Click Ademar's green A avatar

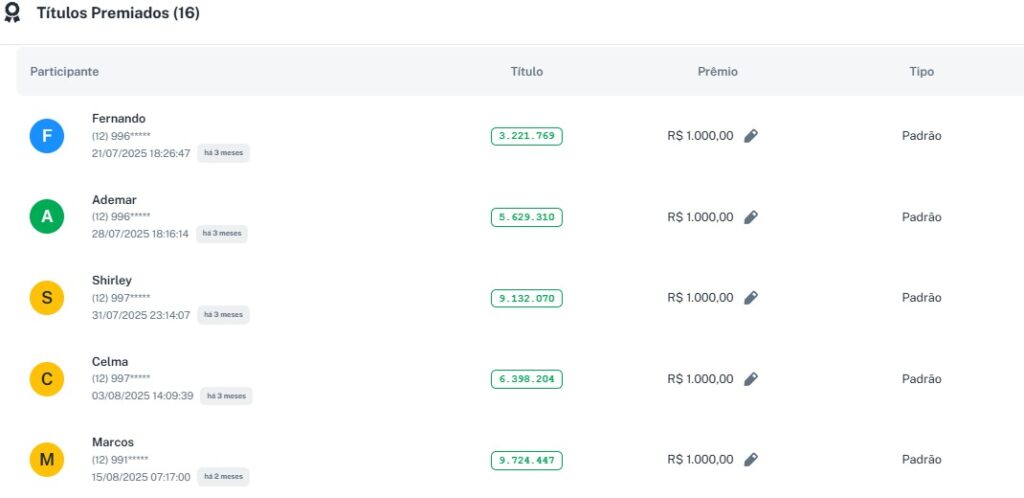(x=47, y=217)
